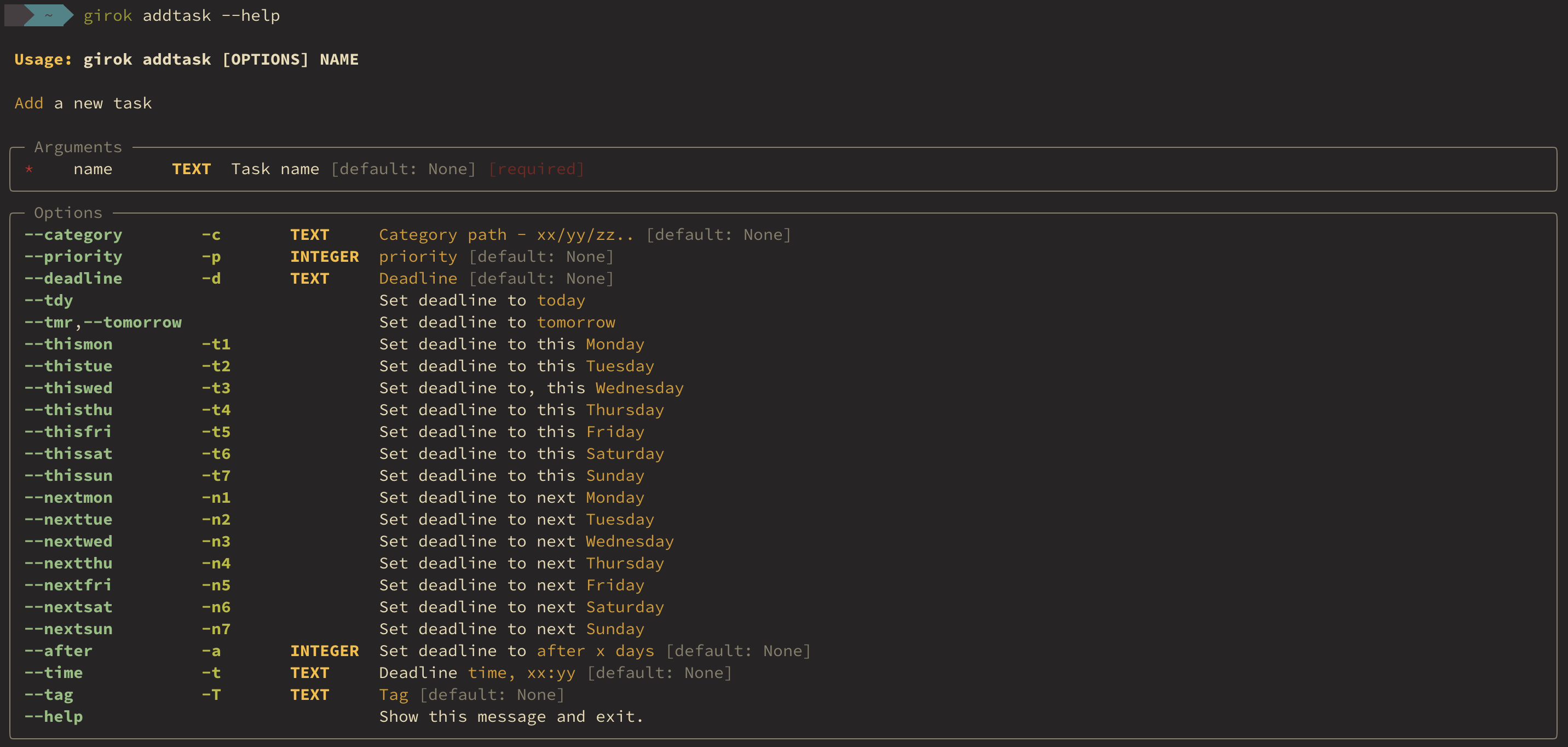Click the -t3 shortcut for Wednesday
The height and width of the screenshot is (747, 1568).
click(216, 388)
